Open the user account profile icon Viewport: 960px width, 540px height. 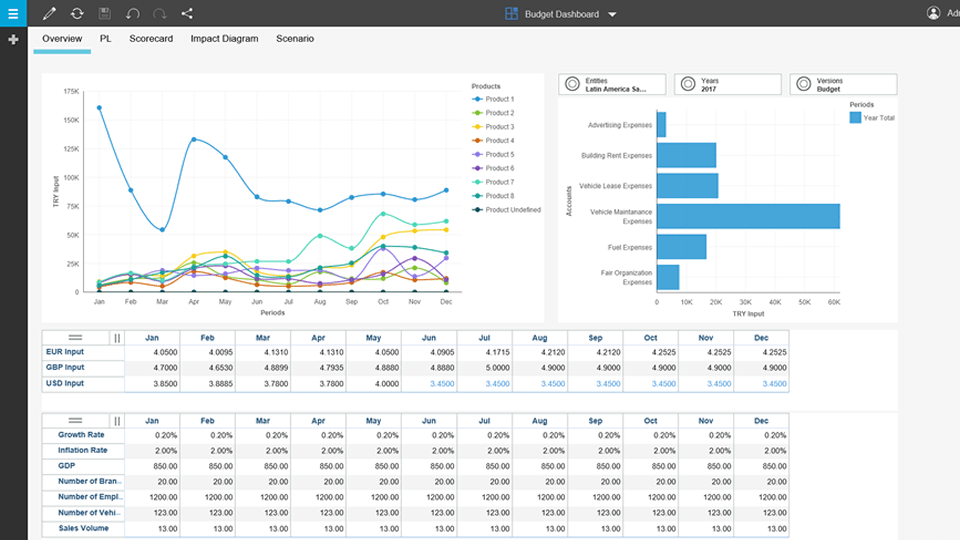pyautogui.click(x=933, y=13)
